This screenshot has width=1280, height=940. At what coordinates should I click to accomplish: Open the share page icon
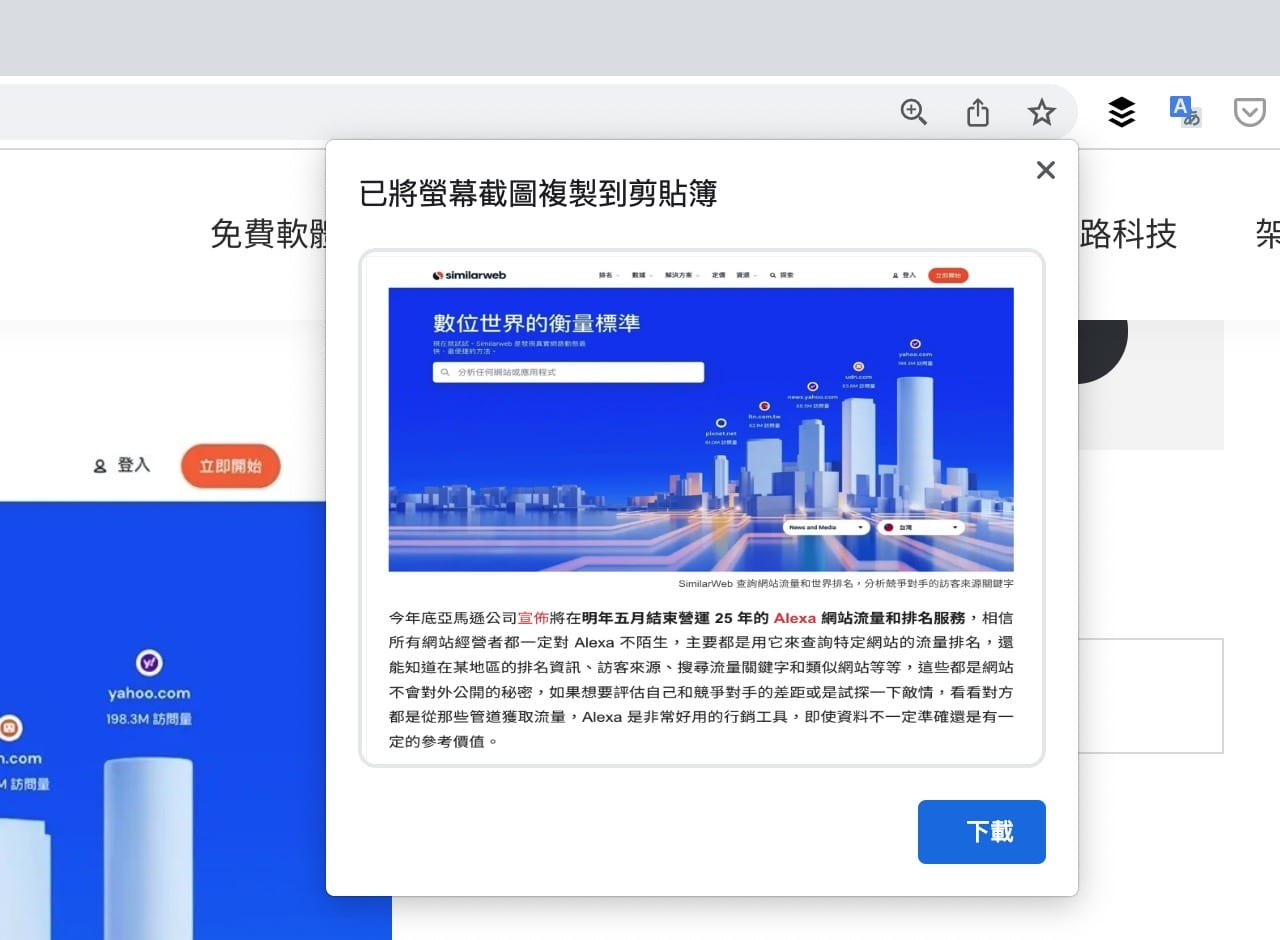tap(978, 112)
